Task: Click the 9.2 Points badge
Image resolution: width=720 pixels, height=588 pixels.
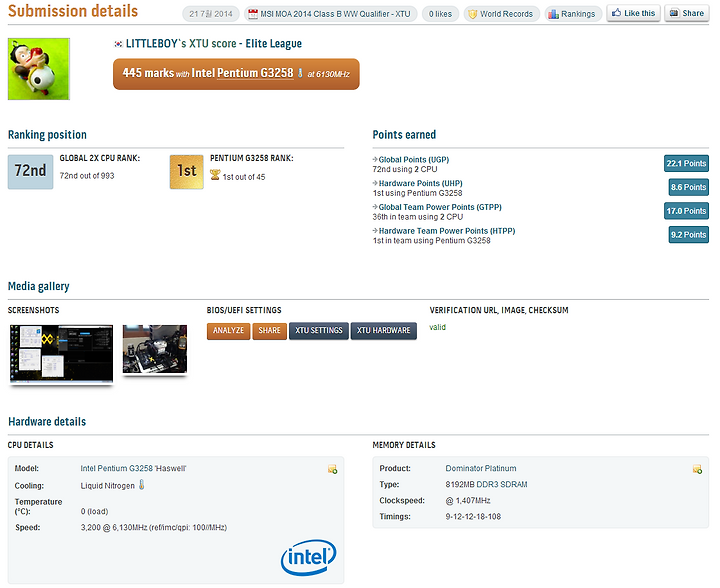Action: pos(688,235)
